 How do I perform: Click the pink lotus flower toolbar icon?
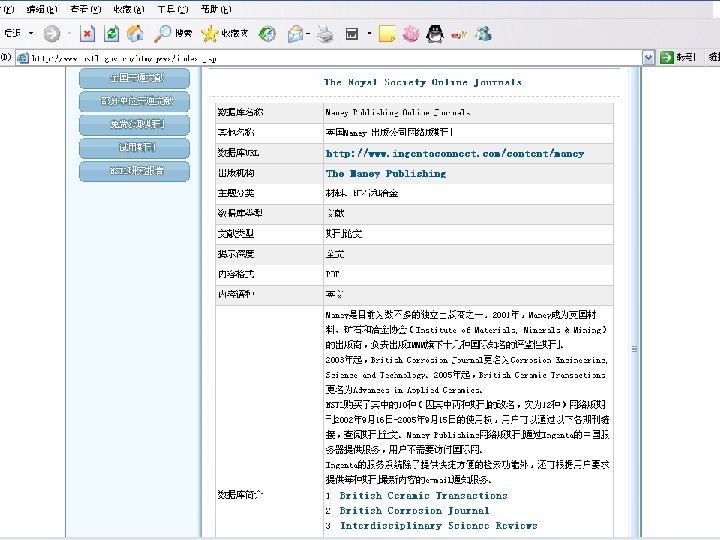(411, 34)
